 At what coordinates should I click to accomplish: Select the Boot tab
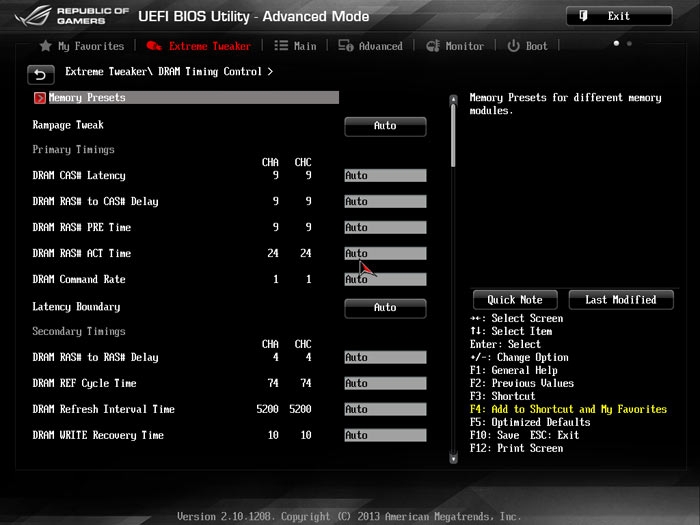click(528, 46)
